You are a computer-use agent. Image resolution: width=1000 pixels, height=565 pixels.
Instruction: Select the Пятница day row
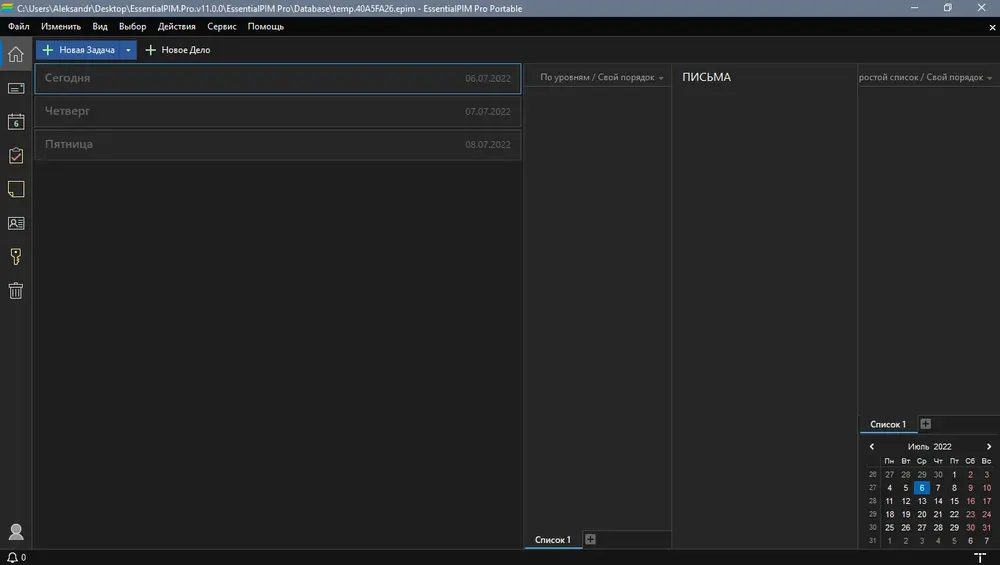click(278, 144)
